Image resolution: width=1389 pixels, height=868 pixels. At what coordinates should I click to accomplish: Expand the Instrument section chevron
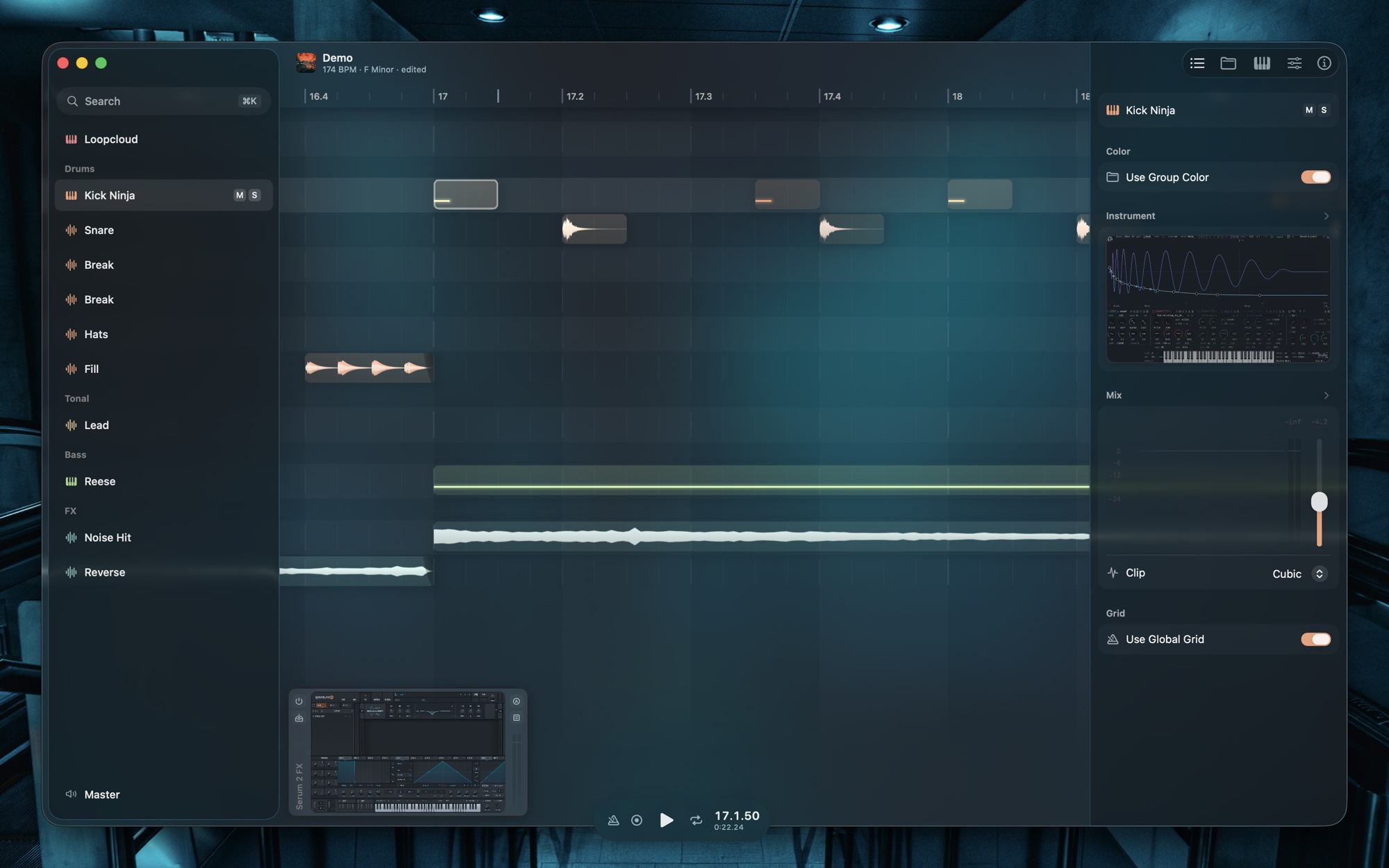pos(1326,216)
